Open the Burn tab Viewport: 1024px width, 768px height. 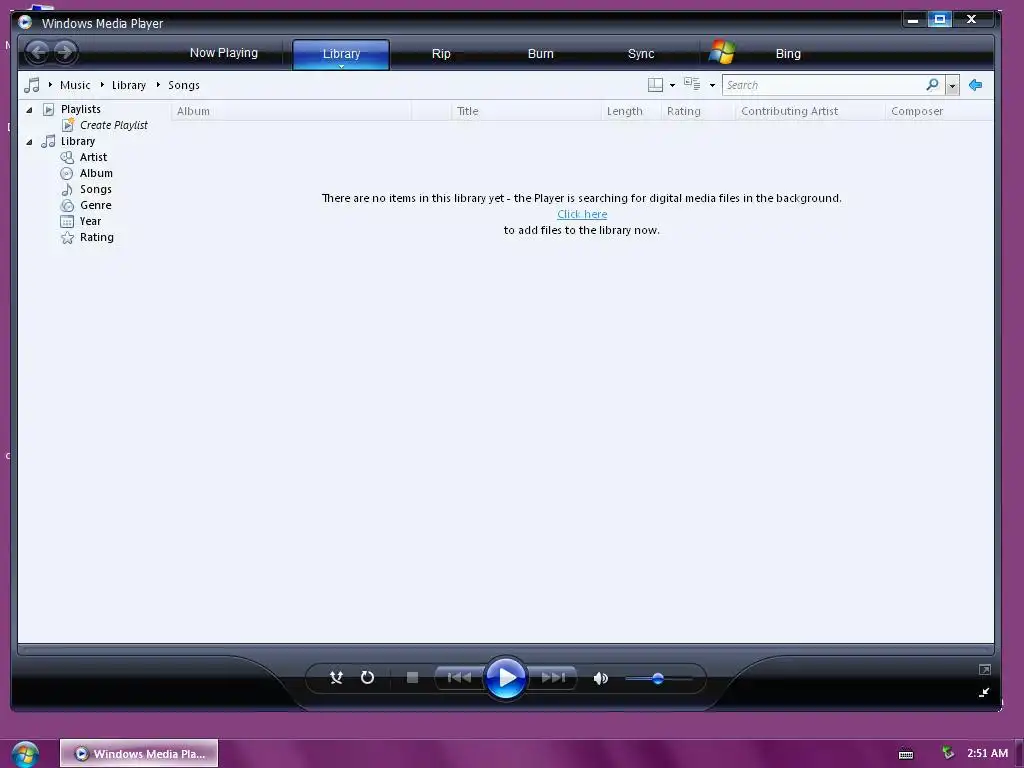(x=540, y=54)
